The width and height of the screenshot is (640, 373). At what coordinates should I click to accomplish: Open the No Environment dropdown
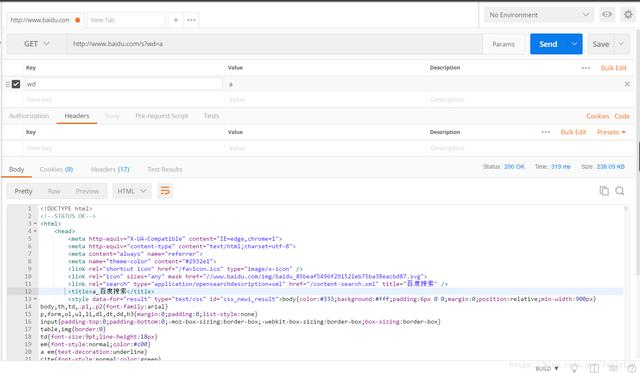point(539,15)
